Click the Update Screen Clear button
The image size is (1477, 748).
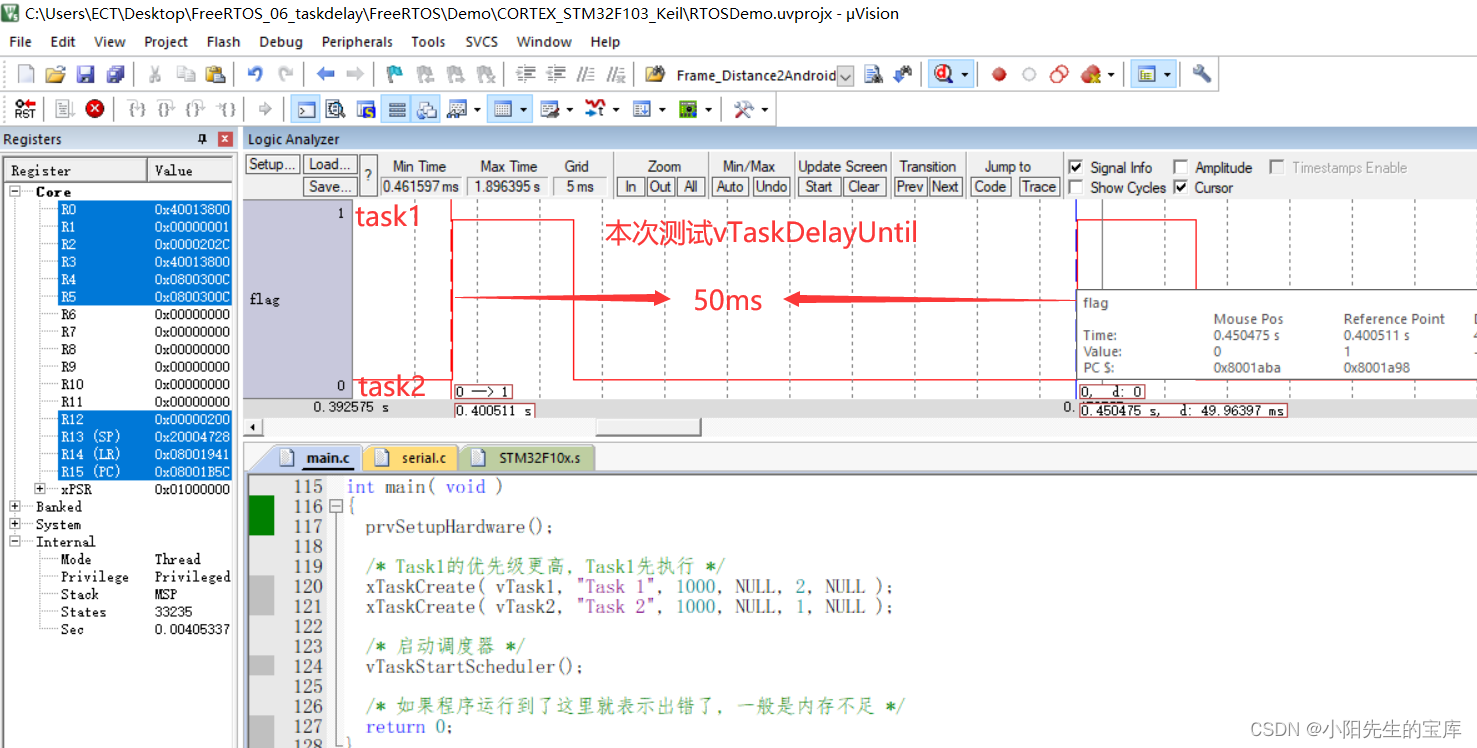(864, 186)
